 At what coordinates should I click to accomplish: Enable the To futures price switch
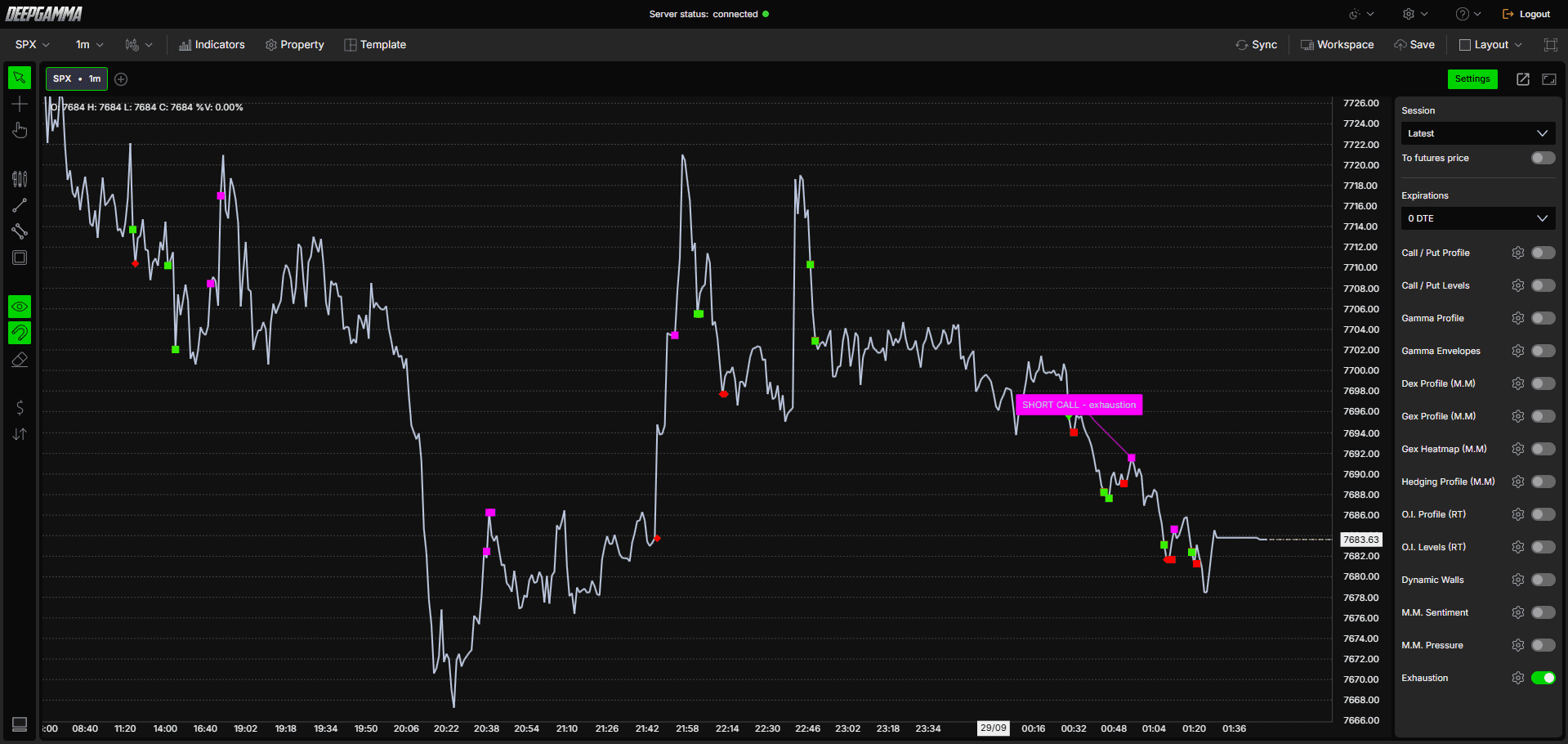[x=1543, y=158]
